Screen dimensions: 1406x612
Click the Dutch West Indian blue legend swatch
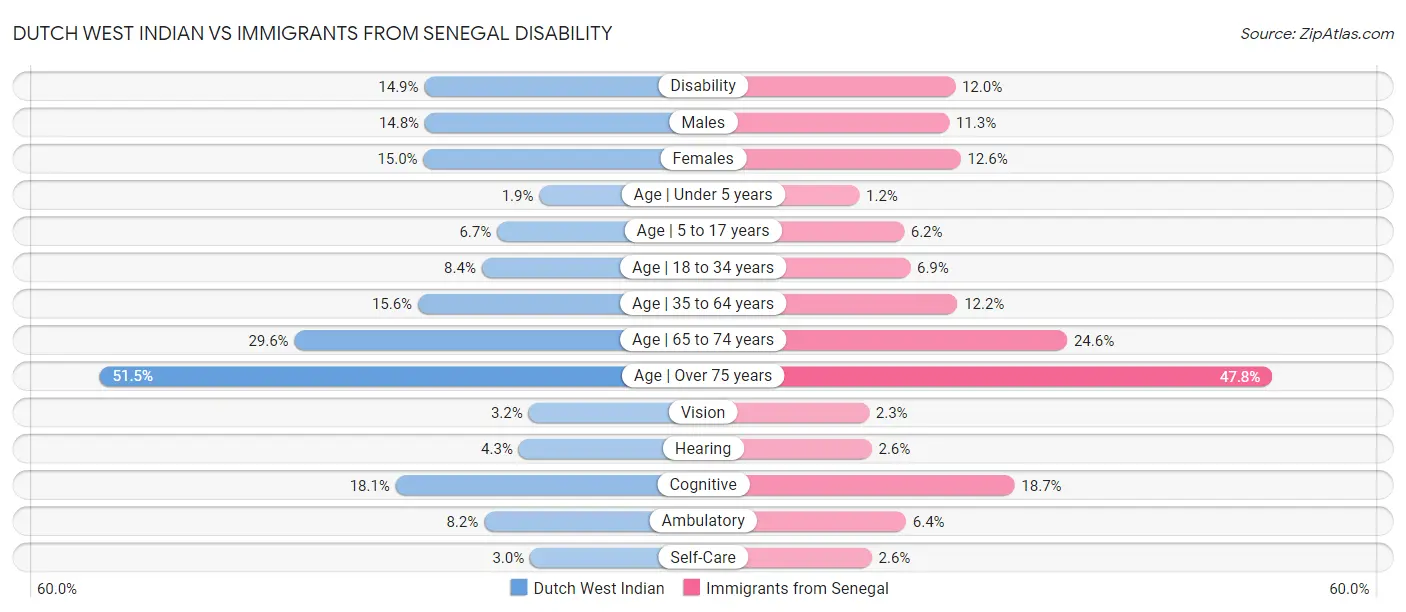(518, 588)
